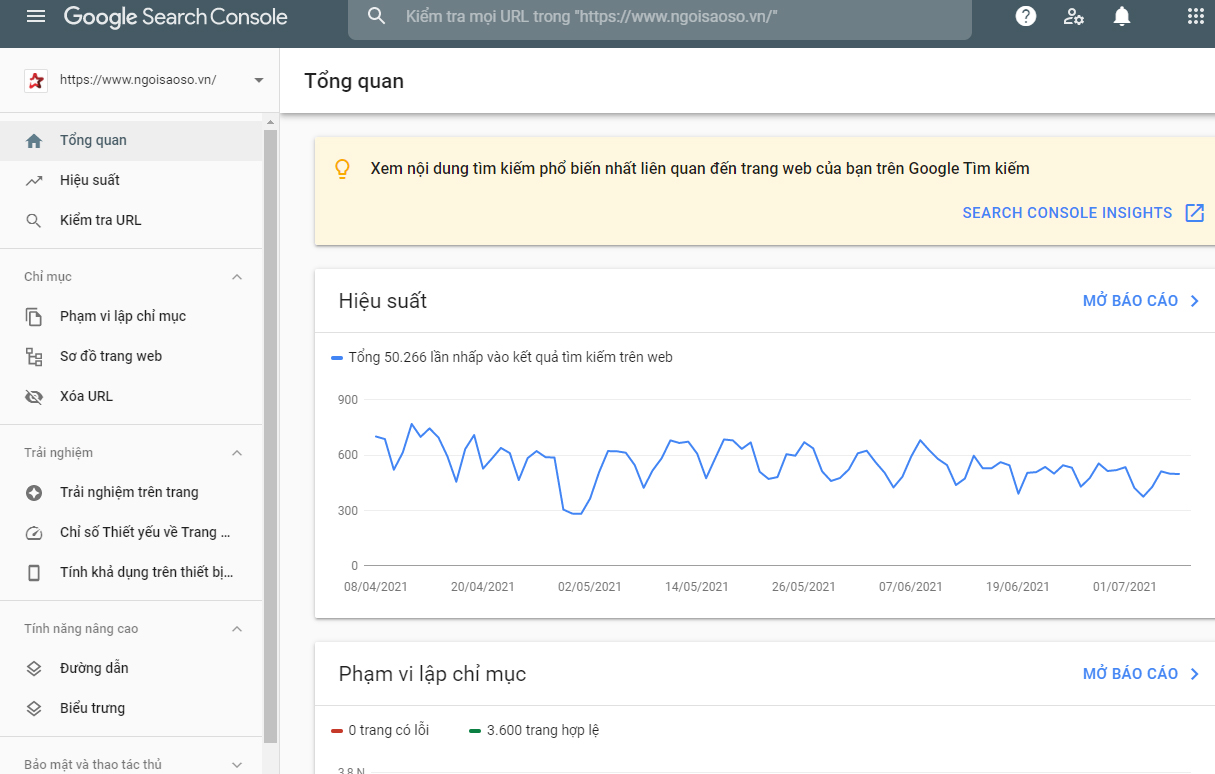1215x774 pixels.
Task: Collapse the Chỉ mục sidebar section
Action: click(x=236, y=277)
